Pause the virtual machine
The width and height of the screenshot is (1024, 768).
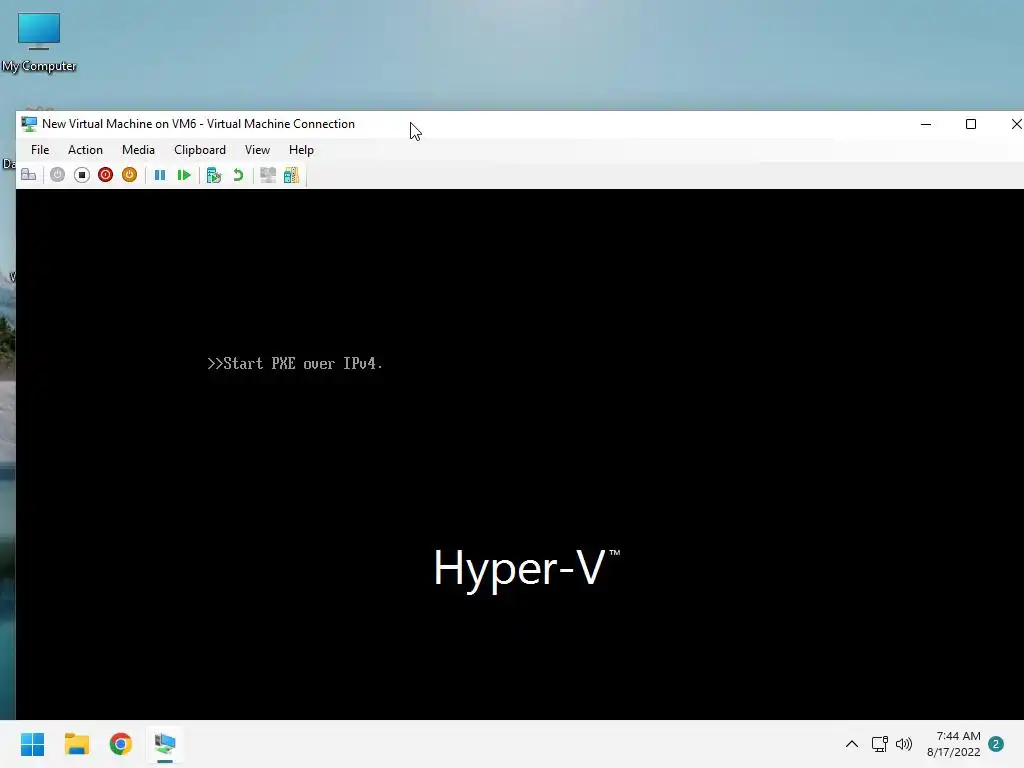click(x=159, y=175)
